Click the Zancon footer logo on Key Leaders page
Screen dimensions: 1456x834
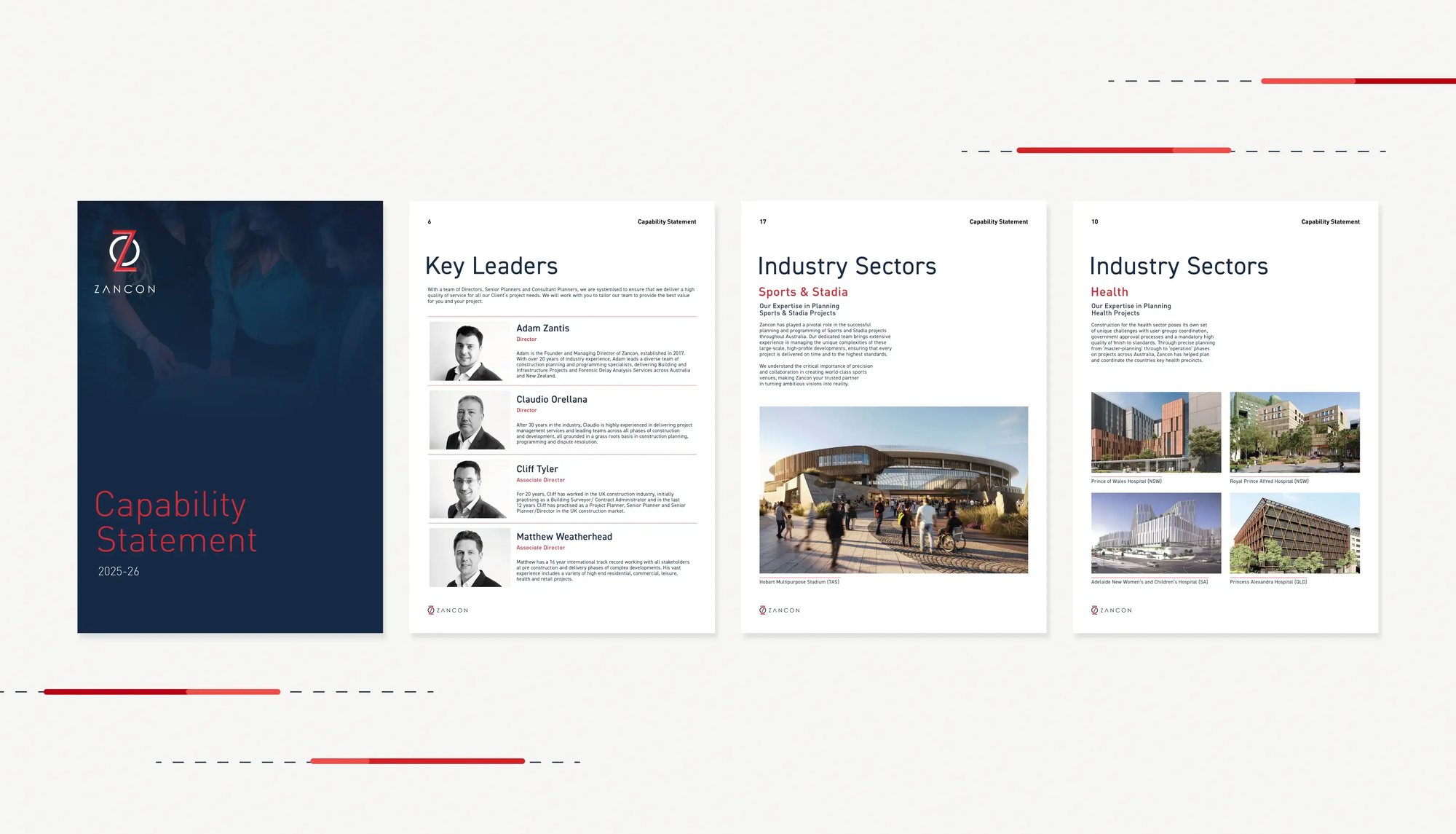click(x=448, y=610)
